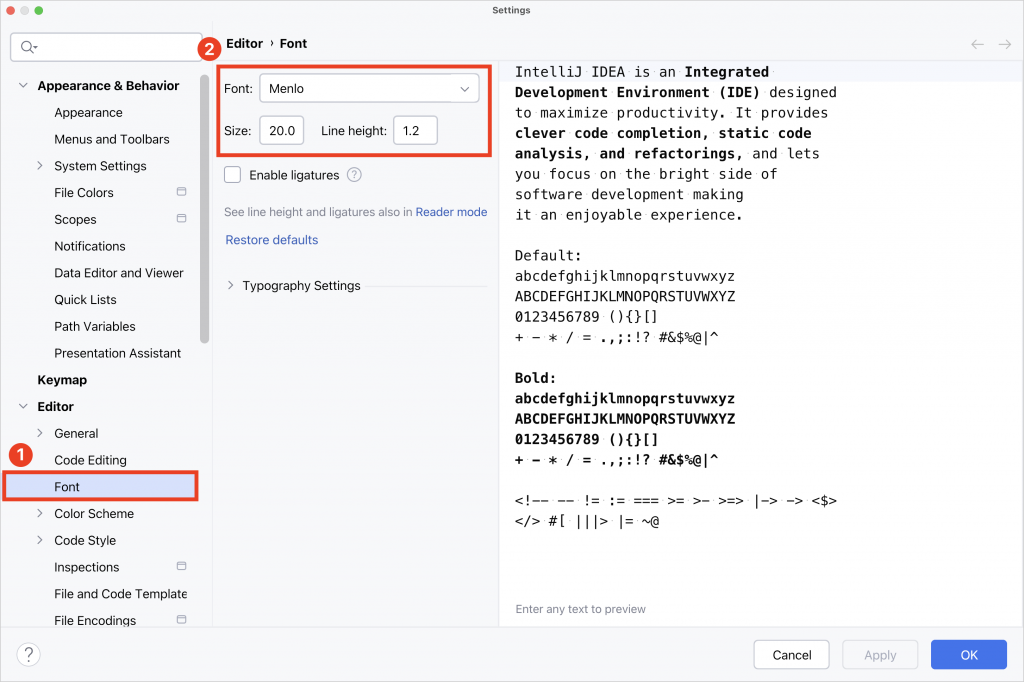1024x682 pixels.
Task: Select Notifications settings page
Action: click(x=89, y=246)
